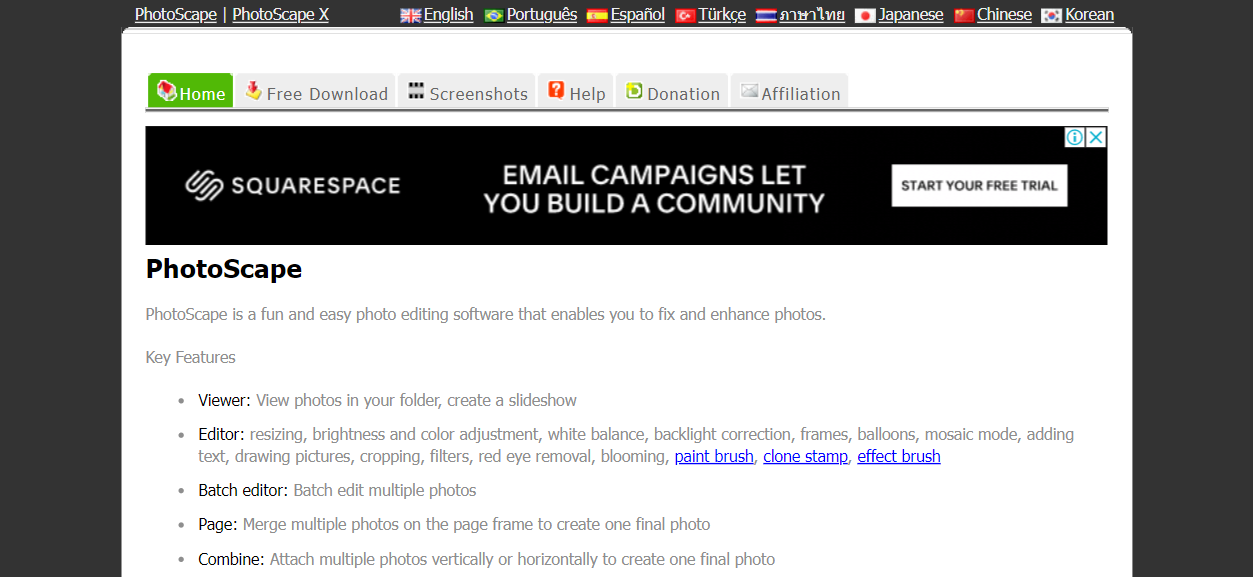
Task: Click the envelope icon on Affiliation tab
Action: click(749, 91)
